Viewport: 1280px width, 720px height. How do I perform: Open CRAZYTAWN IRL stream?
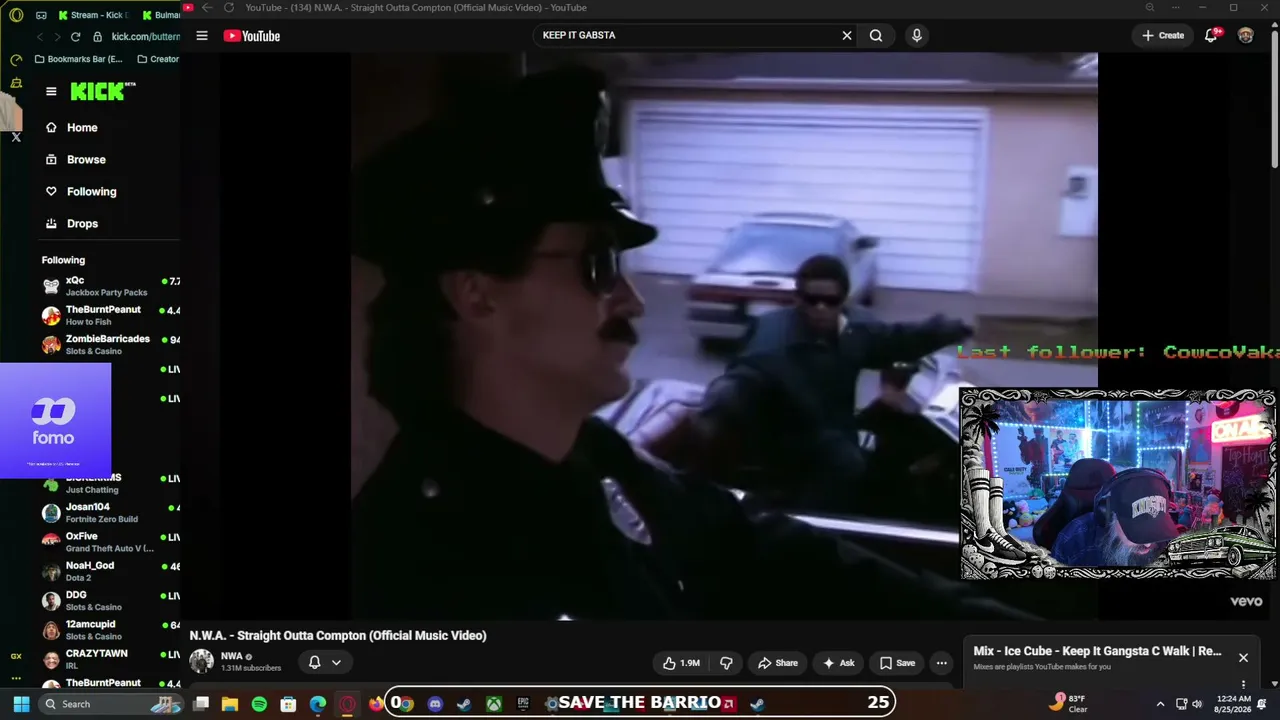pos(110,659)
